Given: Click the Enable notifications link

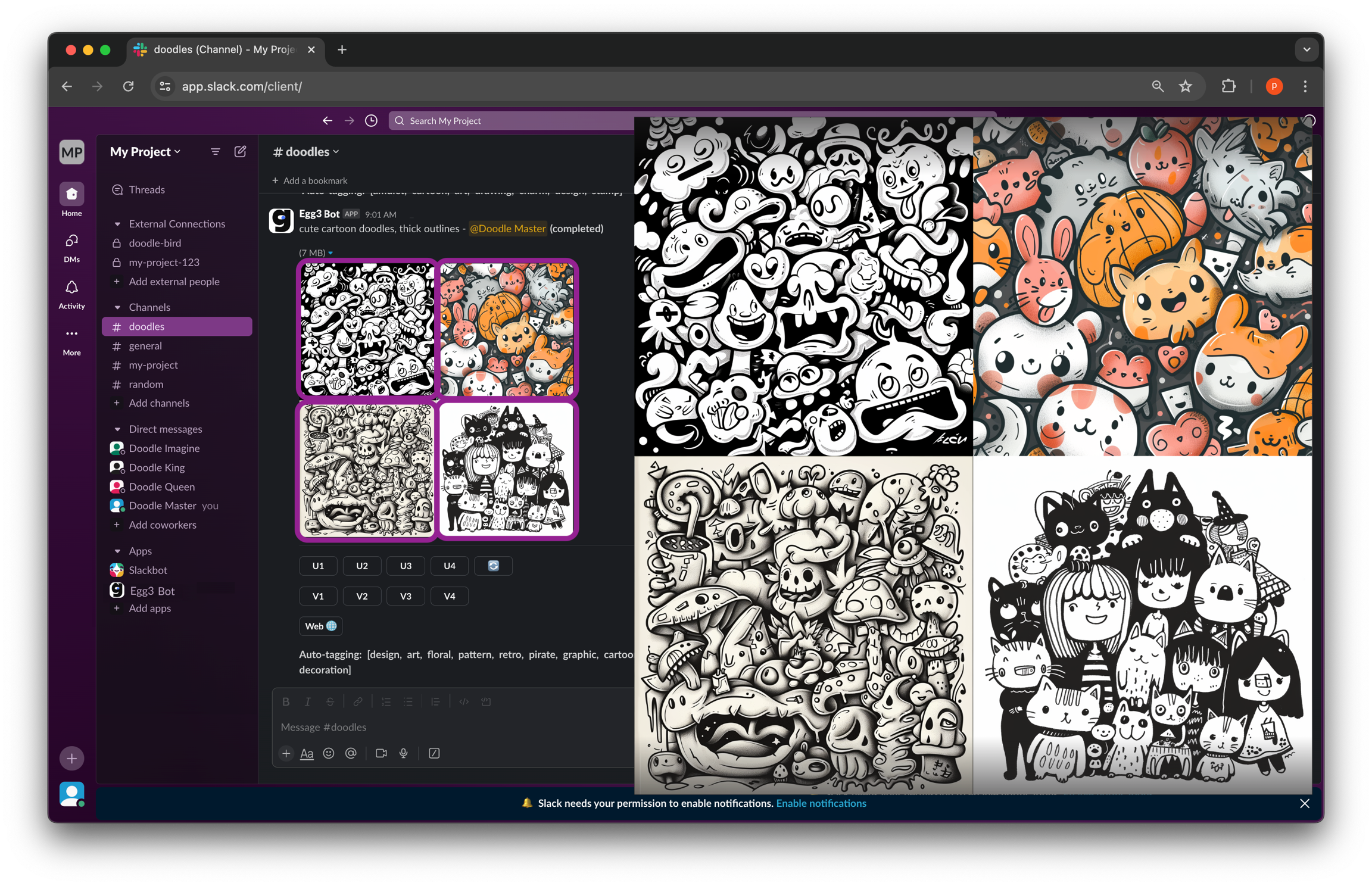Looking at the screenshot, I should click(821, 803).
